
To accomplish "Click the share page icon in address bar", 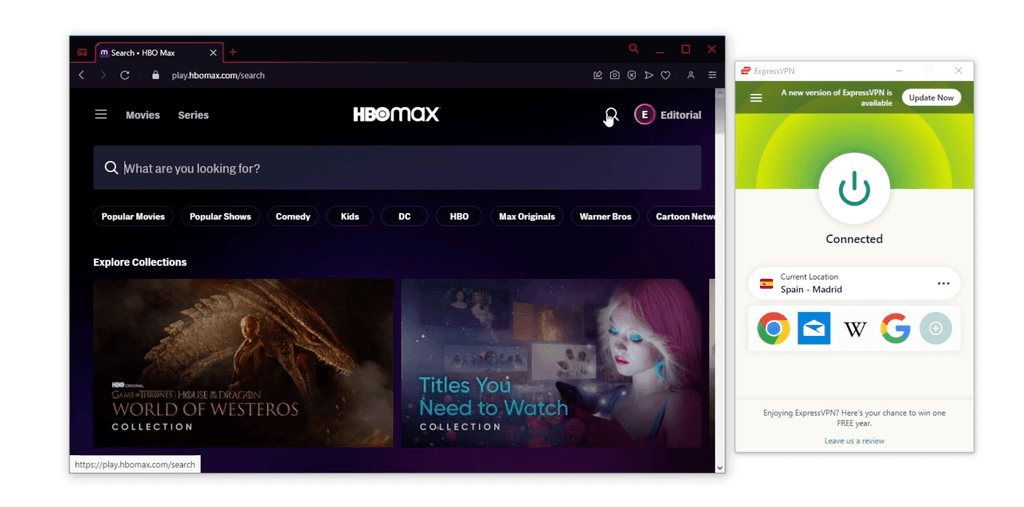I will 598,75.
